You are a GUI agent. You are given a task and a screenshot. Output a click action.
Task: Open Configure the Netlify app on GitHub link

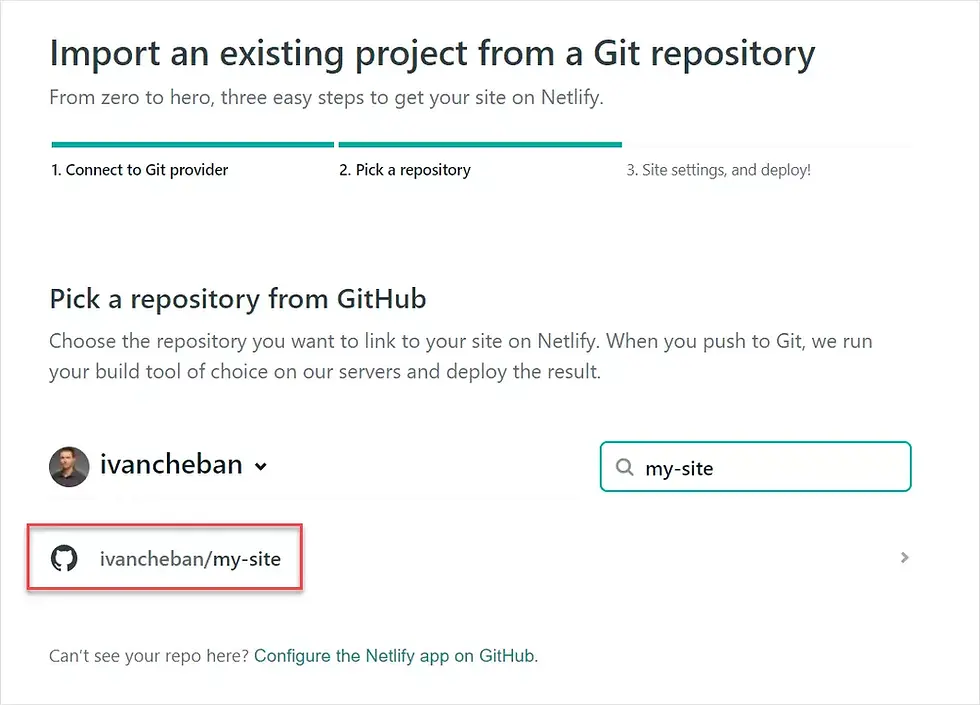point(395,656)
